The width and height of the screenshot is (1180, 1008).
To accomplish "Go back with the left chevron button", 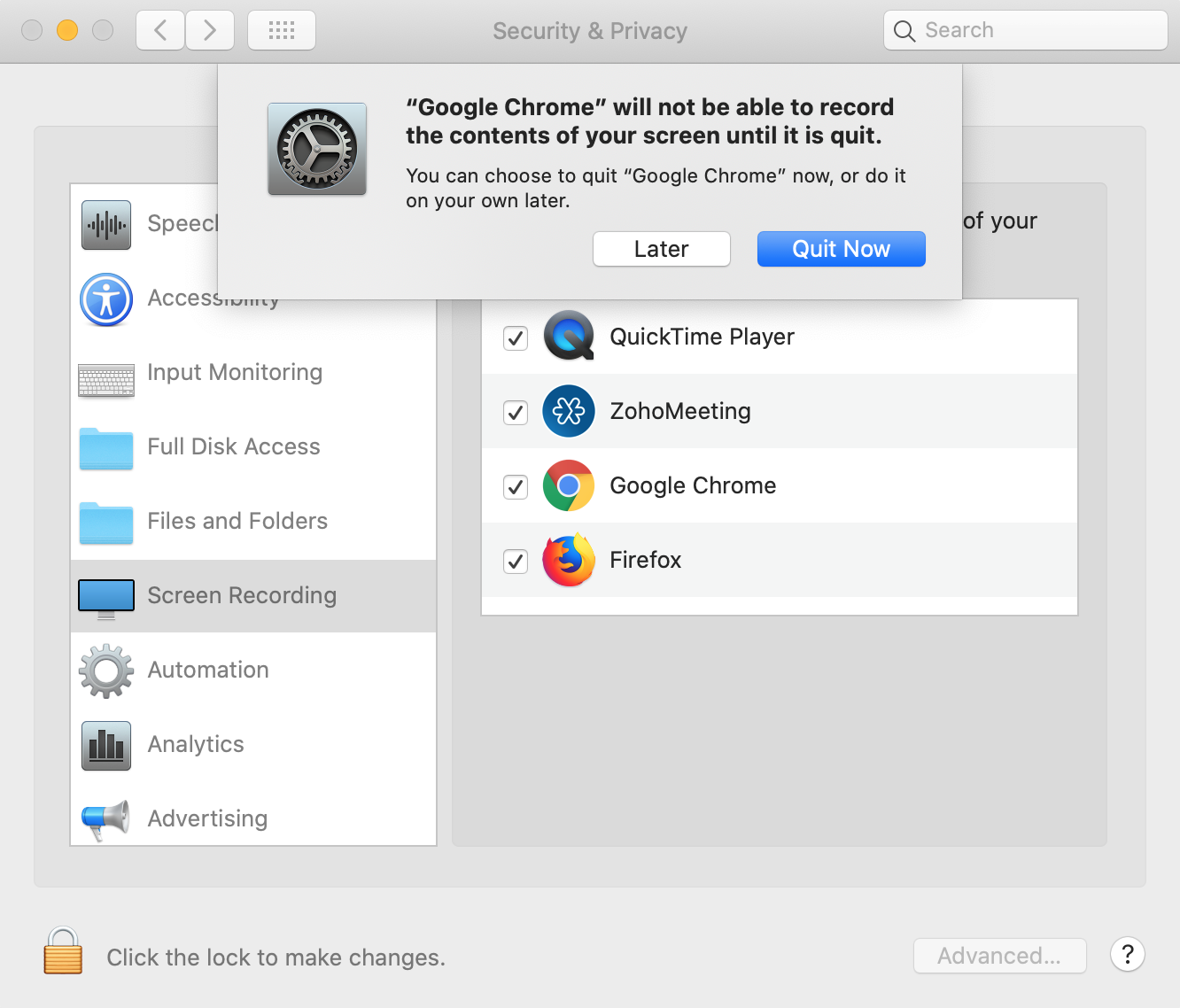I will pyautogui.click(x=160, y=30).
